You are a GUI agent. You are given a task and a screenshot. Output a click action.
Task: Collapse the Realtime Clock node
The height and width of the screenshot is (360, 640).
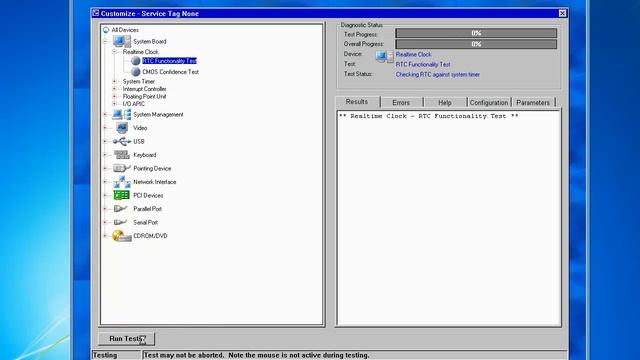(115, 52)
